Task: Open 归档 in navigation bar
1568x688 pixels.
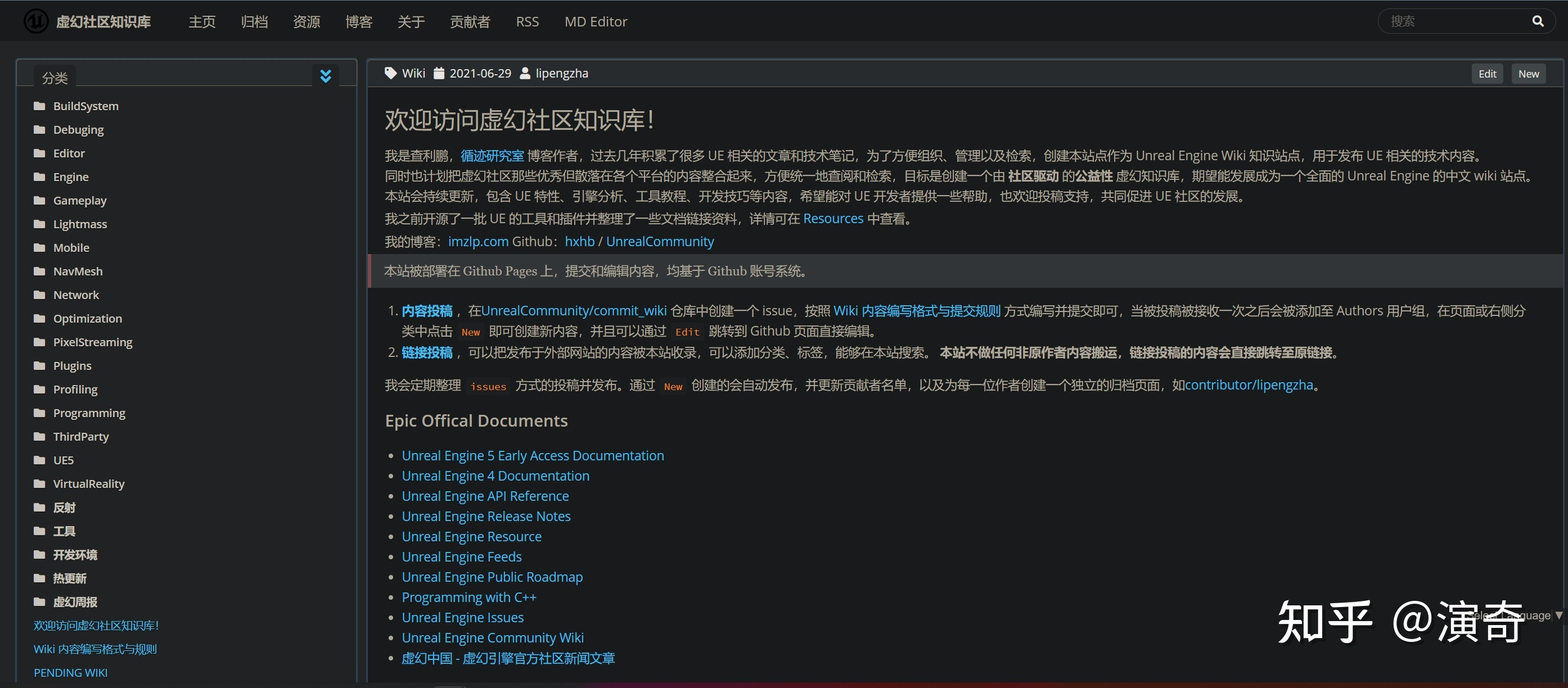Action: tap(254, 21)
